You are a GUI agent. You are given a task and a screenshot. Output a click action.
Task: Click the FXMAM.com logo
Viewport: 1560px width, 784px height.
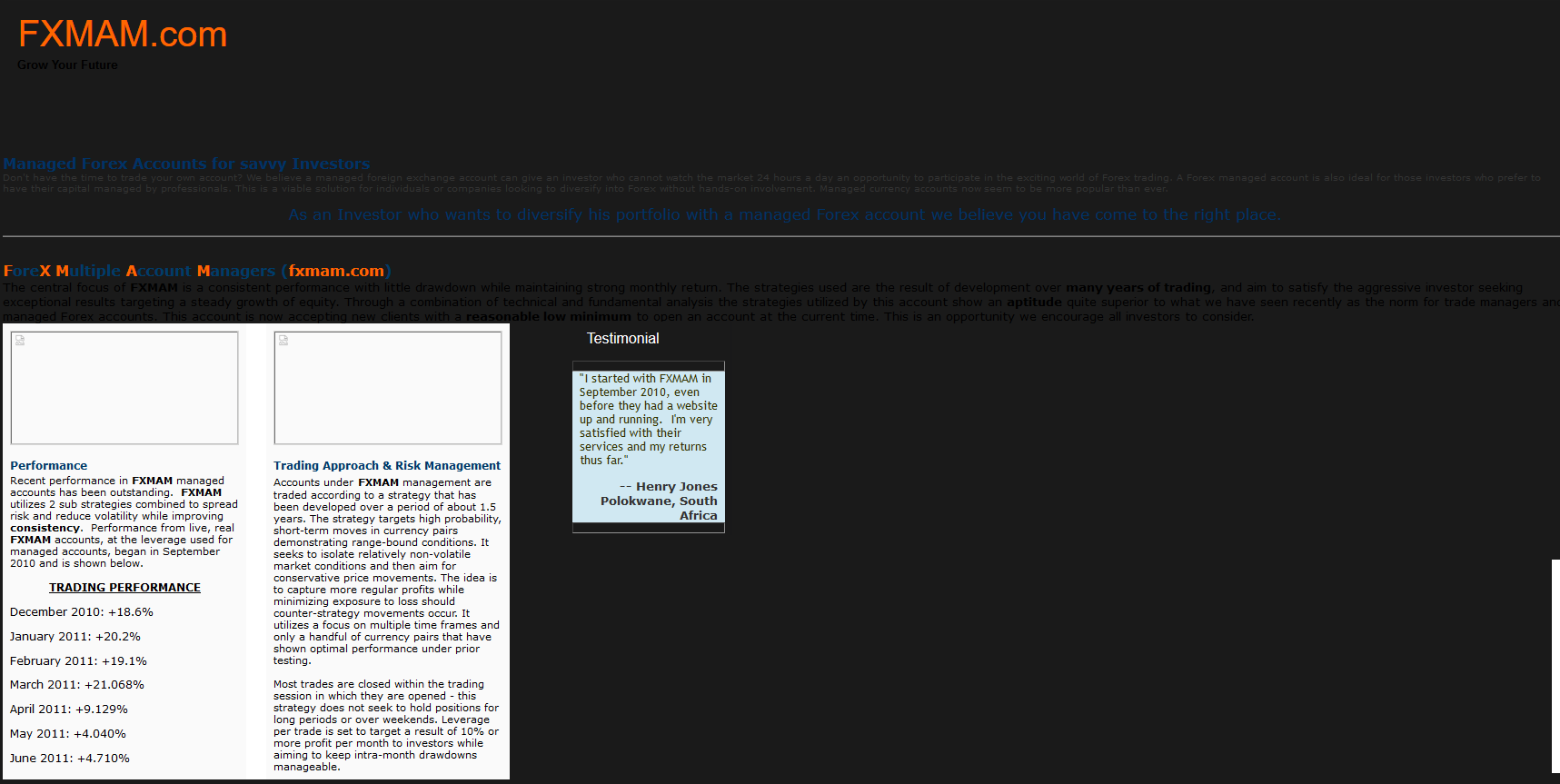click(x=123, y=35)
